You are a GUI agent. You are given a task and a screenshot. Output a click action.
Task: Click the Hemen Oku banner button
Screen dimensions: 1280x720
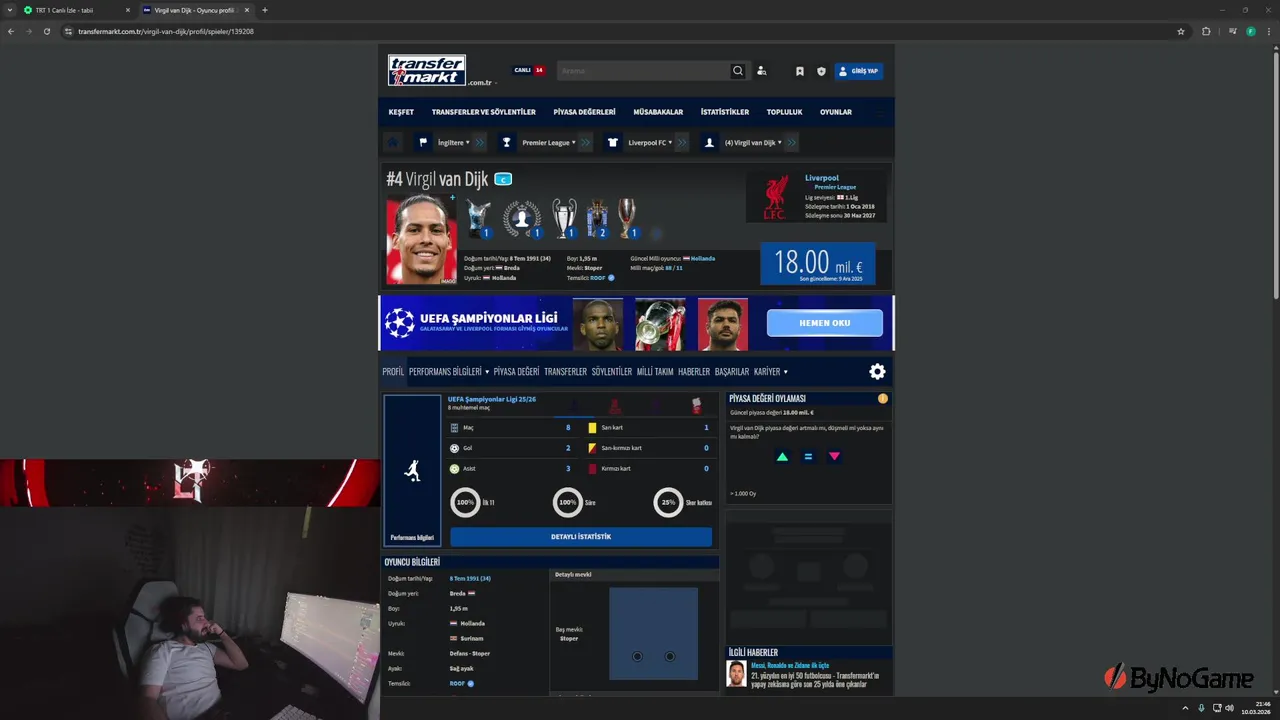825,323
